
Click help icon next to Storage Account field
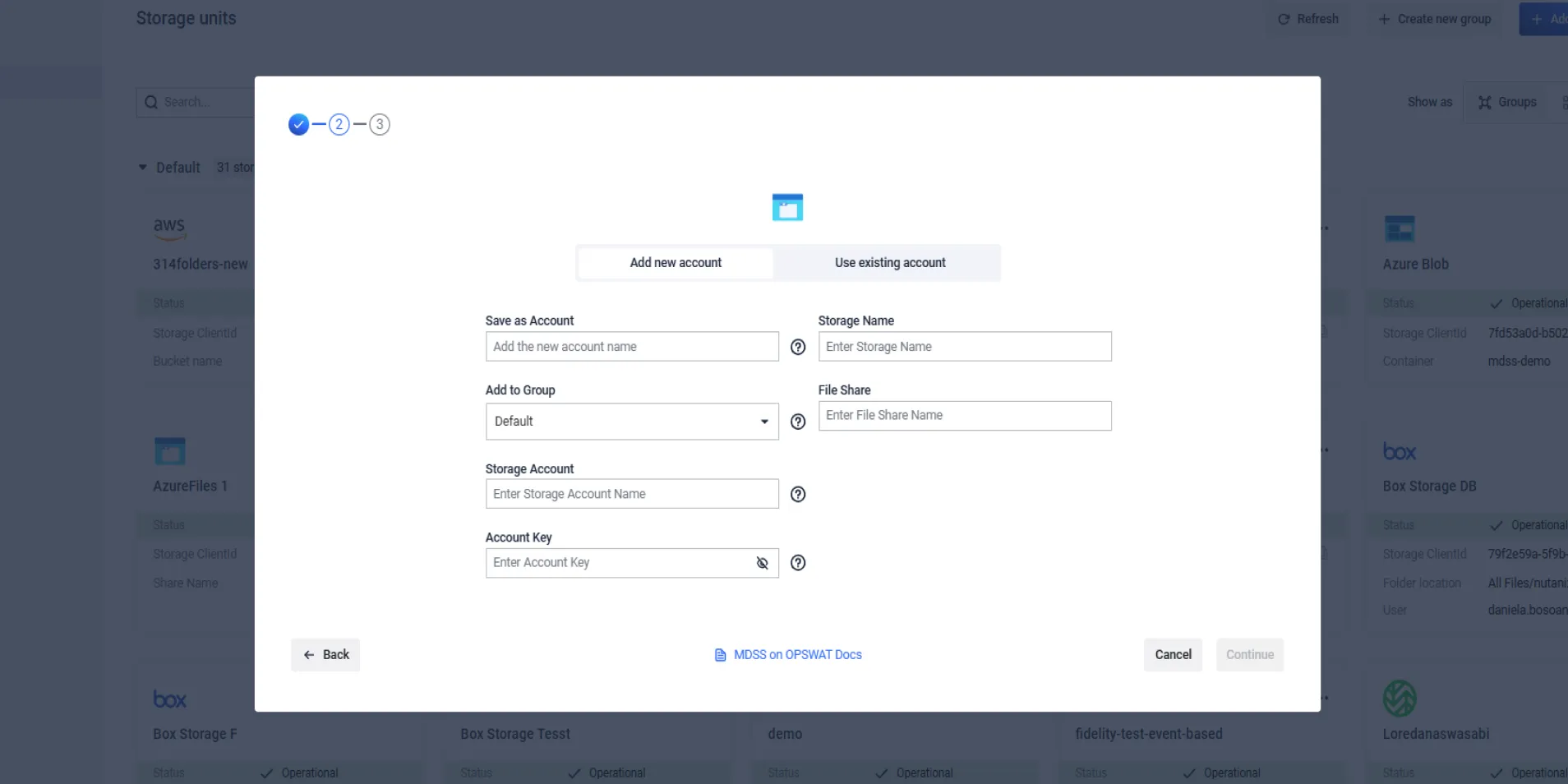(x=797, y=494)
